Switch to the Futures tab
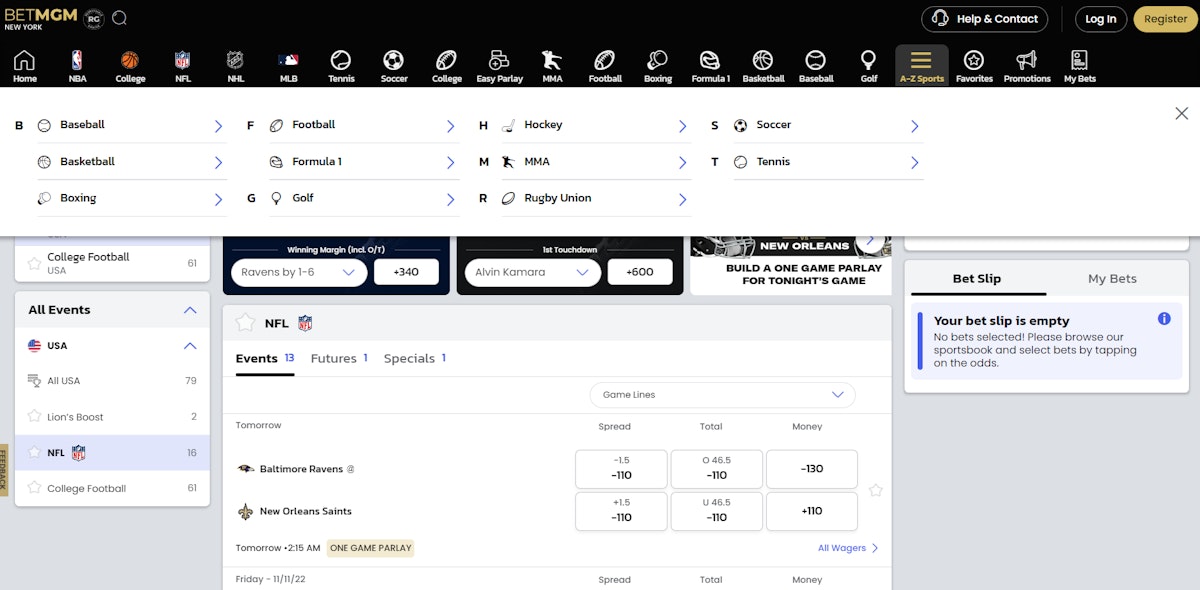1200x590 pixels. tap(338, 358)
